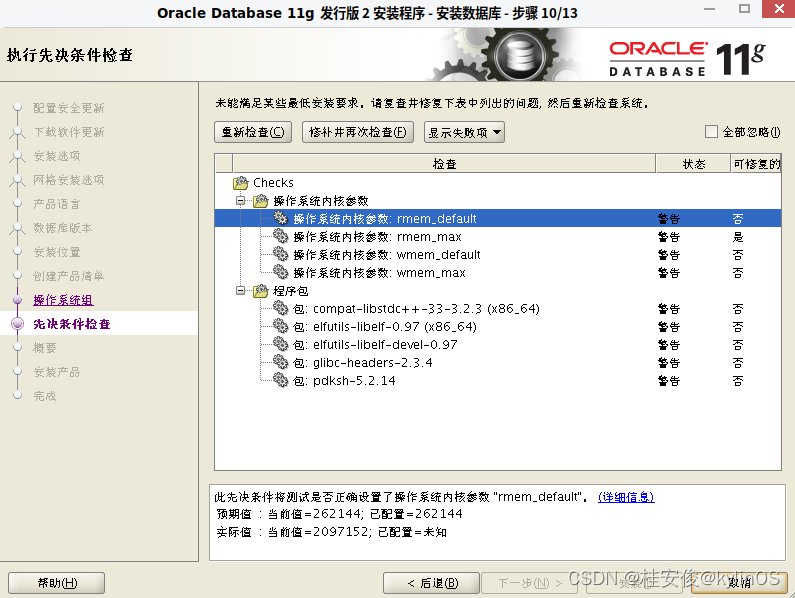Click the 状态 column header
795x598 pixels.
pyautogui.click(x=694, y=164)
